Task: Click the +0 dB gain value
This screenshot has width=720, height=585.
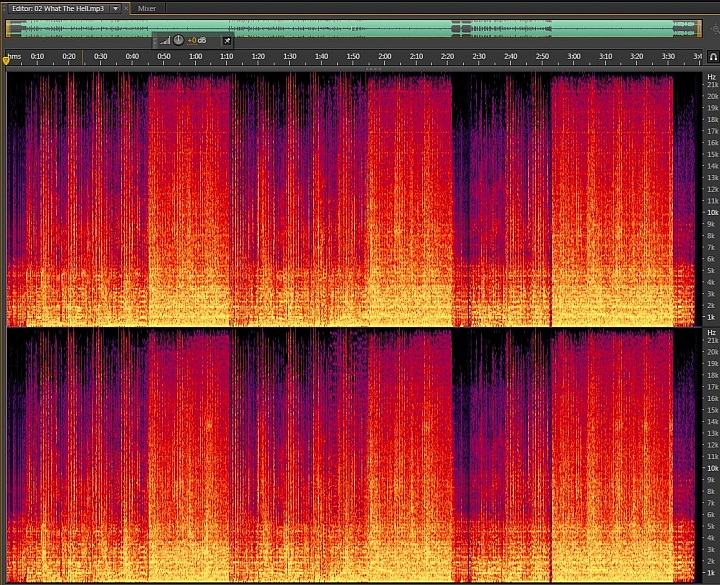Action: tap(197, 41)
